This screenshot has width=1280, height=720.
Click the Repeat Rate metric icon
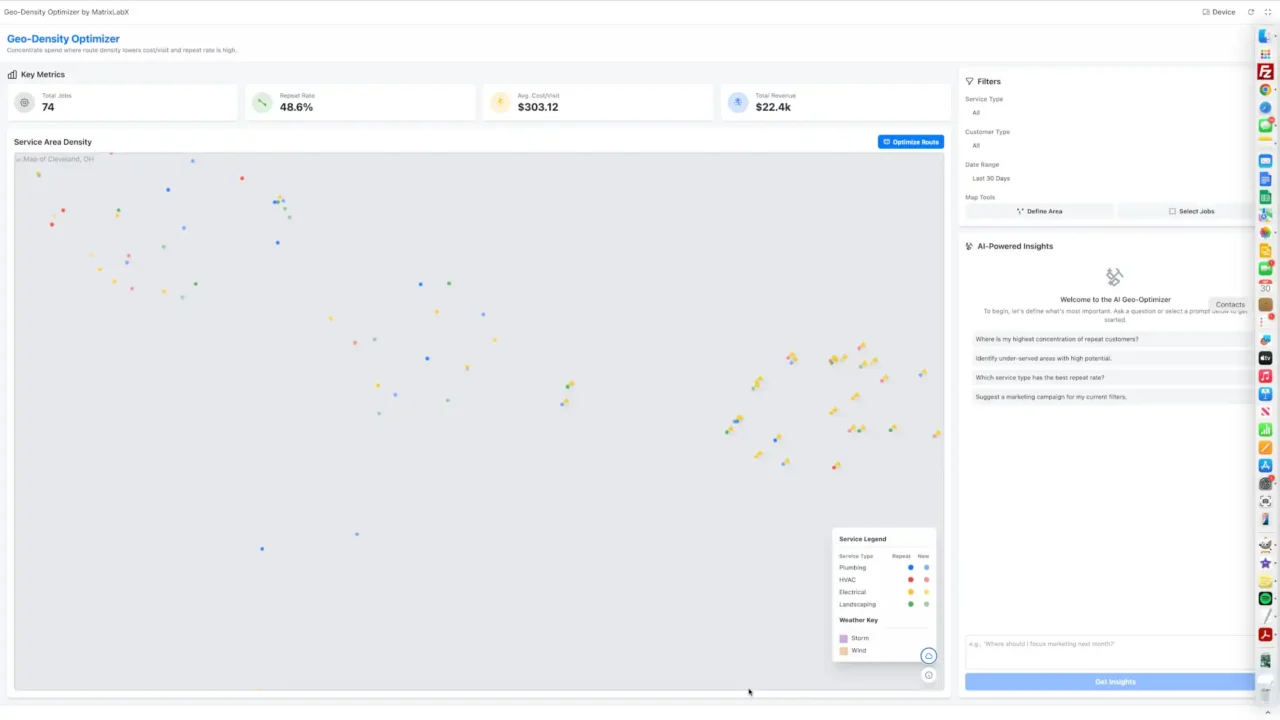pos(262,102)
